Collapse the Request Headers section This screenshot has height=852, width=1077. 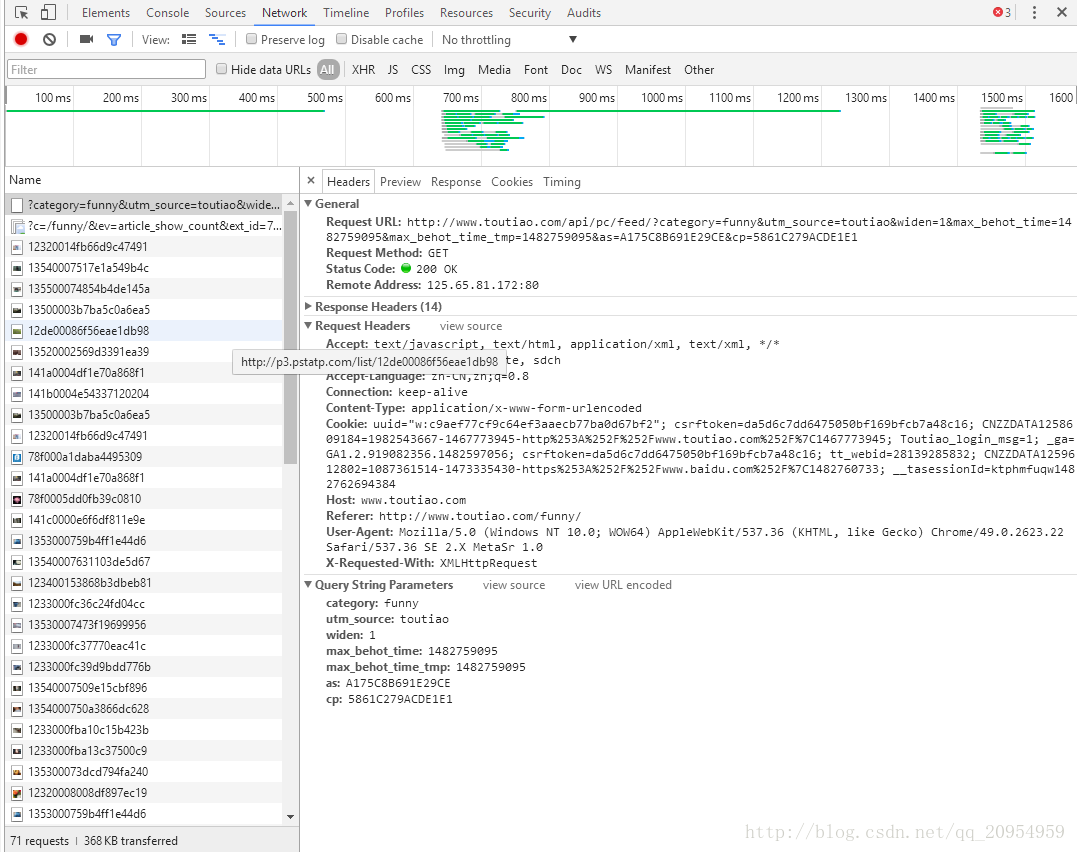coord(308,326)
